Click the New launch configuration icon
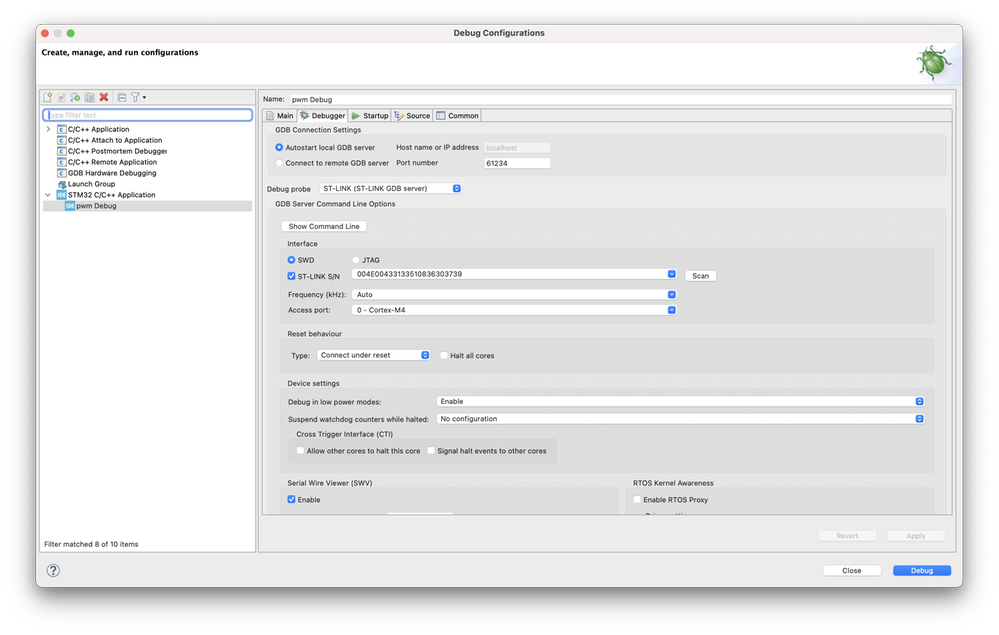 (x=47, y=97)
